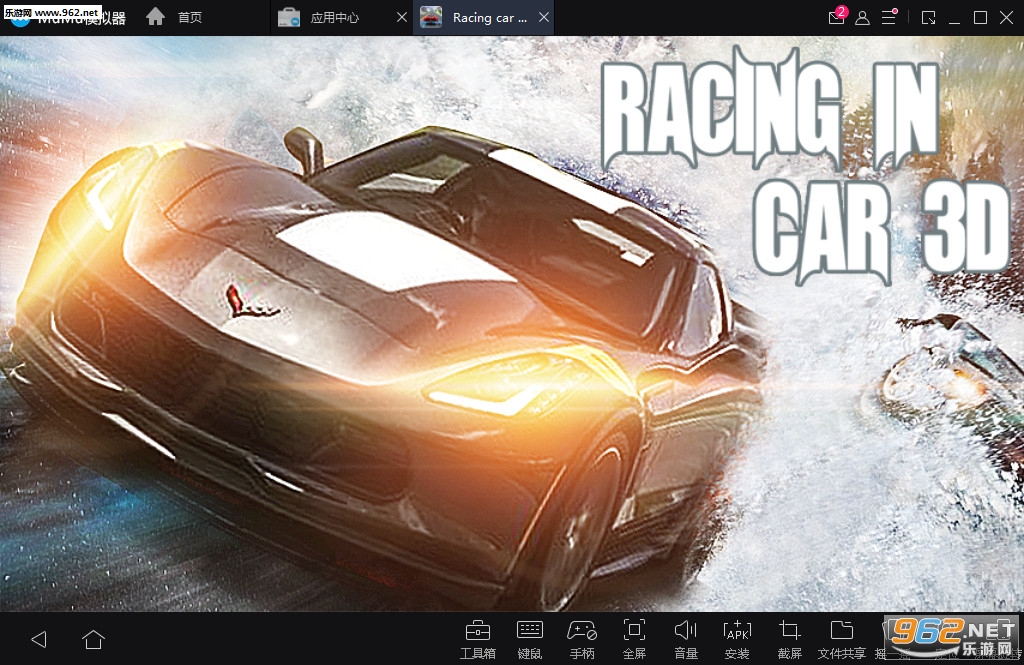The width and height of the screenshot is (1024, 665).
Task: Close the 应用中心 tab
Action: [x=401, y=18]
